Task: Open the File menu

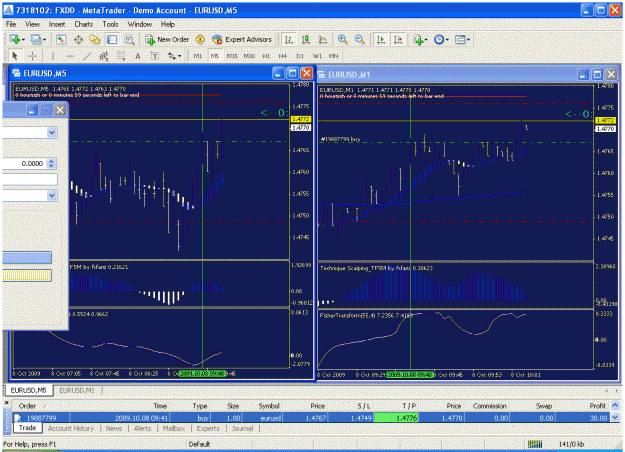Action: (x=11, y=24)
